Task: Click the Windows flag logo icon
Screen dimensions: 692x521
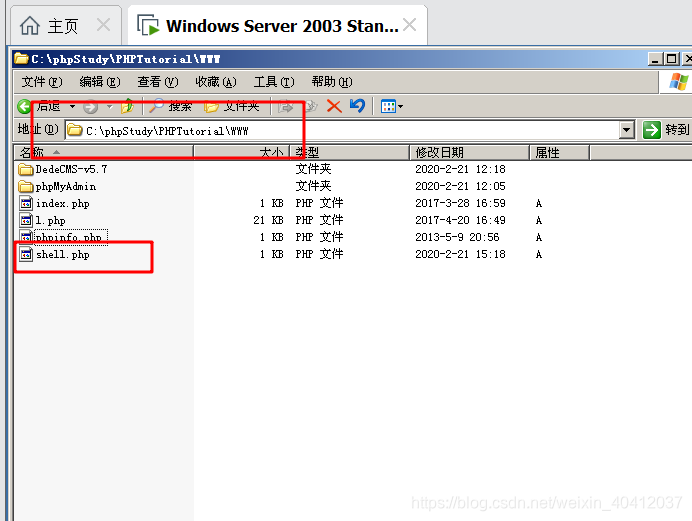Action: point(678,82)
